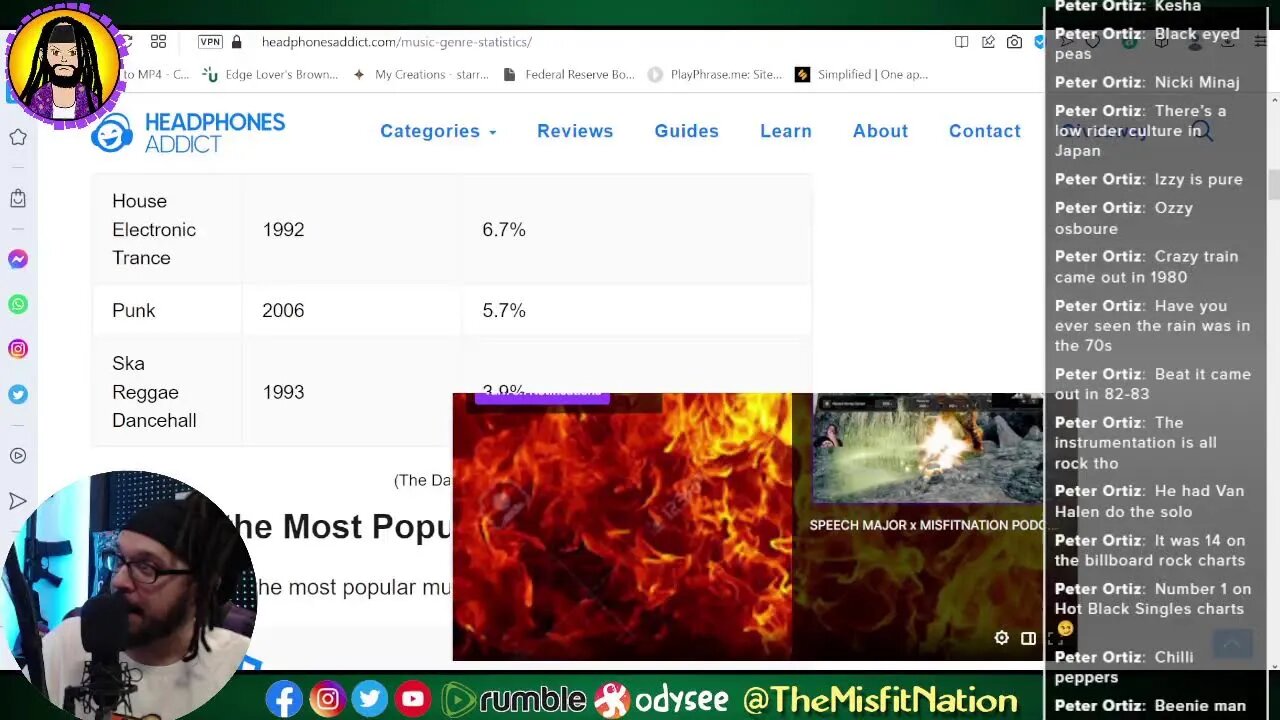
Task: Click the Punk genre cell
Action: pos(166,310)
